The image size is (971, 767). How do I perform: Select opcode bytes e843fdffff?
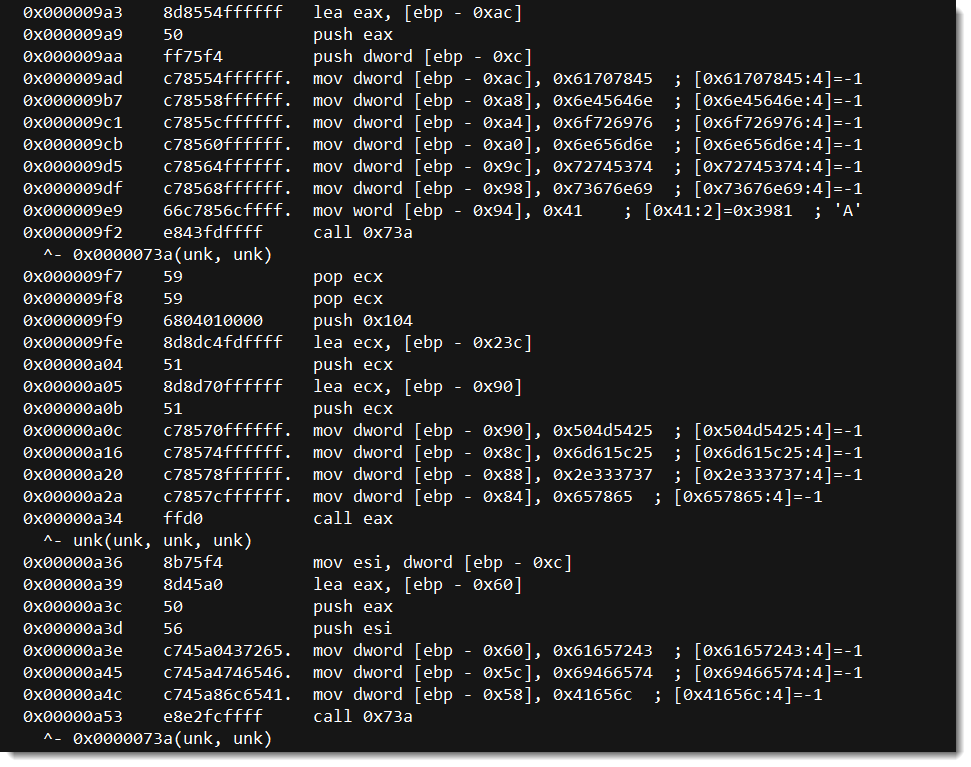click(212, 233)
